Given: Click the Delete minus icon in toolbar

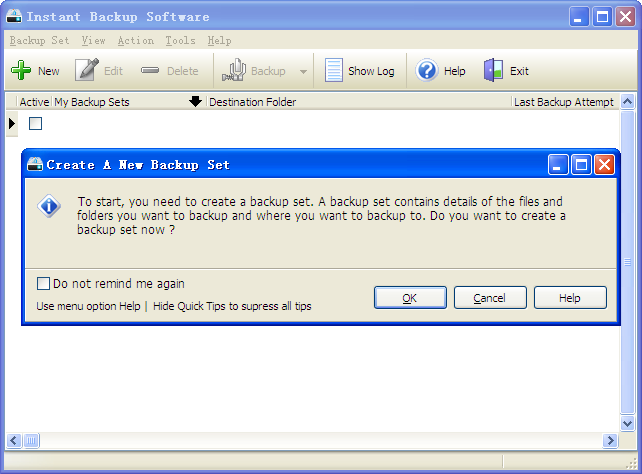Looking at the screenshot, I should click(151, 71).
